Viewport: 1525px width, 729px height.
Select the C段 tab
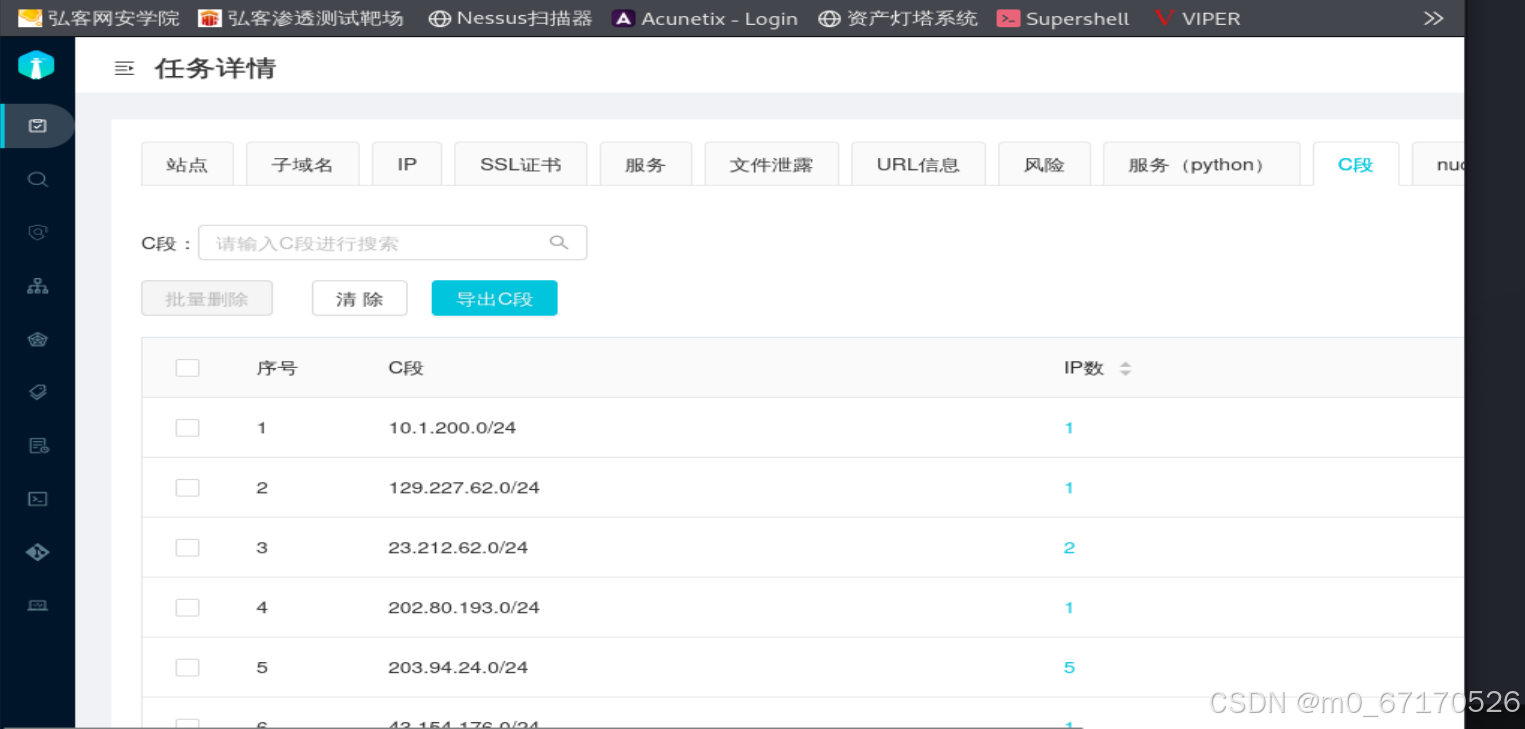1356,164
